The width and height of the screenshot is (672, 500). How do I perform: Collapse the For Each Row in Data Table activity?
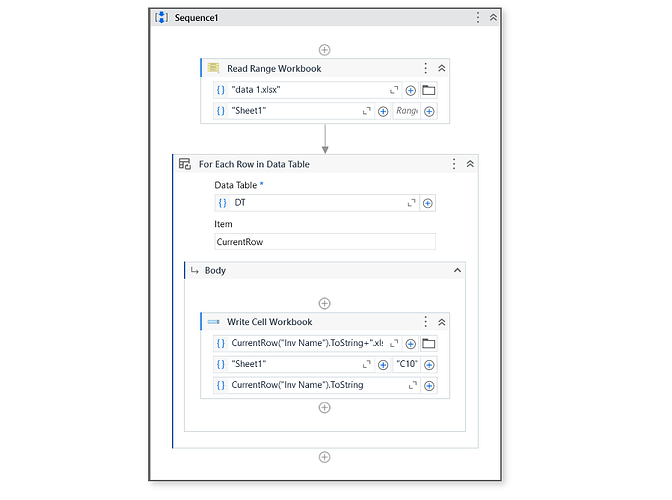point(470,164)
